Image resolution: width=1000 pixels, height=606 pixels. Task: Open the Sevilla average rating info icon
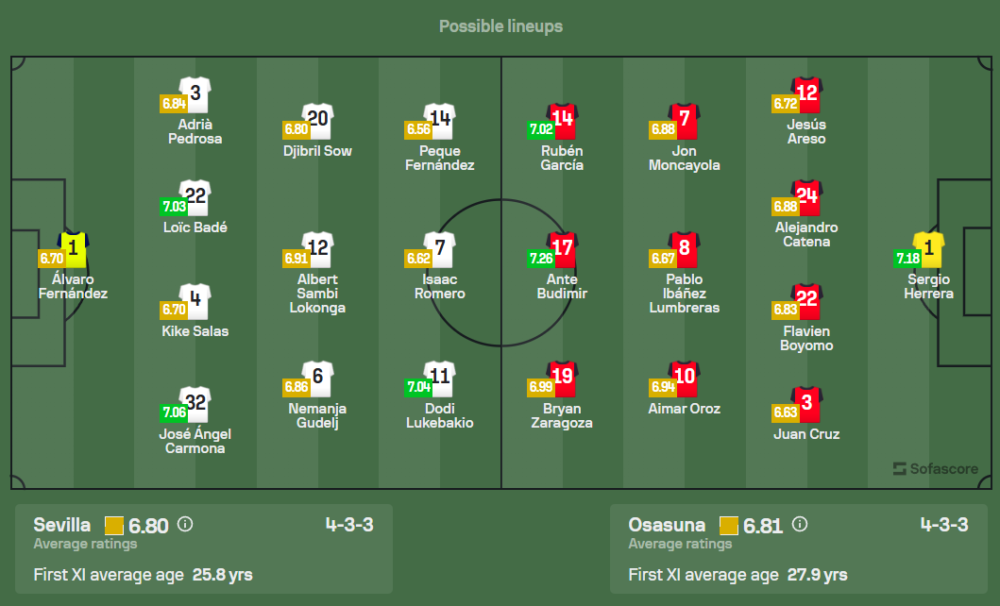[185, 524]
